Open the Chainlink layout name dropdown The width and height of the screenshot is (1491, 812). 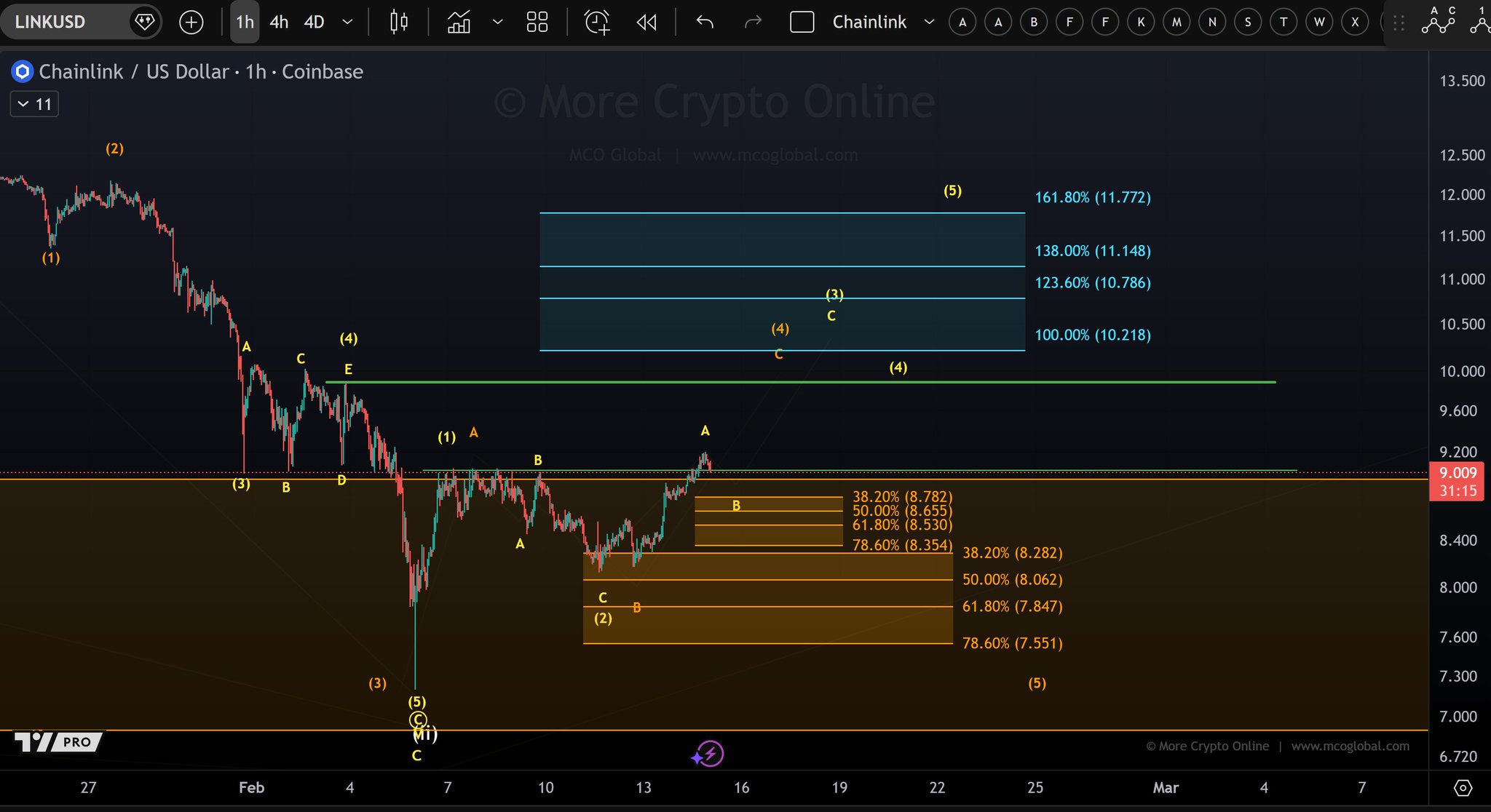(x=929, y=22)
